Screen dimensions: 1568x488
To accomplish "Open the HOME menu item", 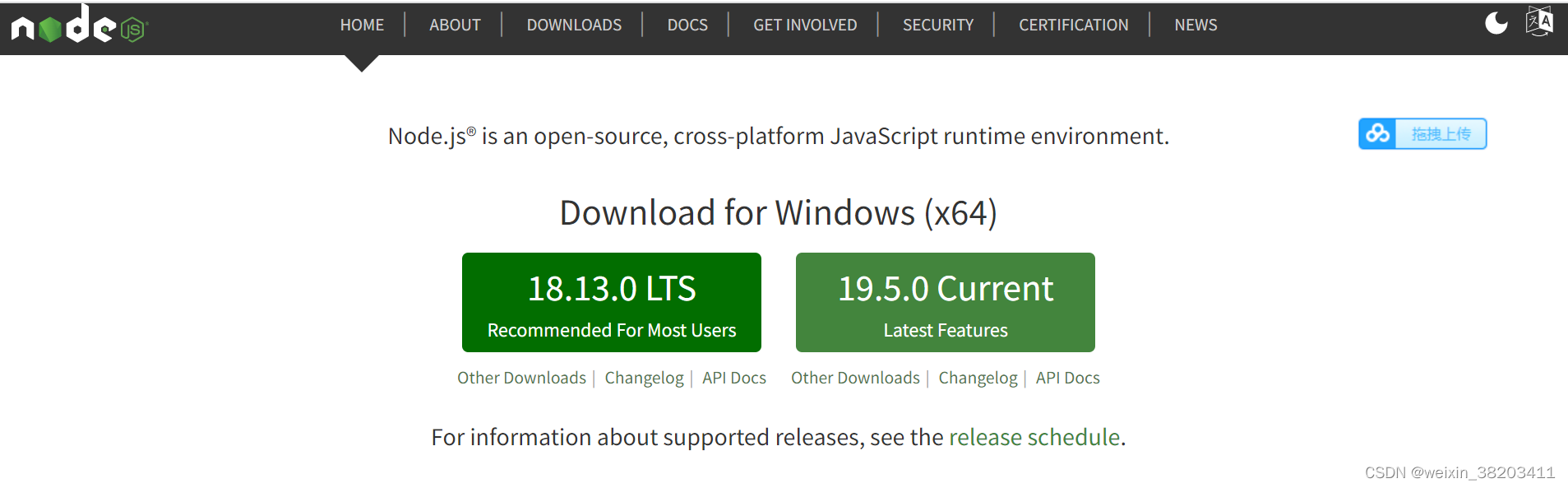I will click(x=362, y=26).
